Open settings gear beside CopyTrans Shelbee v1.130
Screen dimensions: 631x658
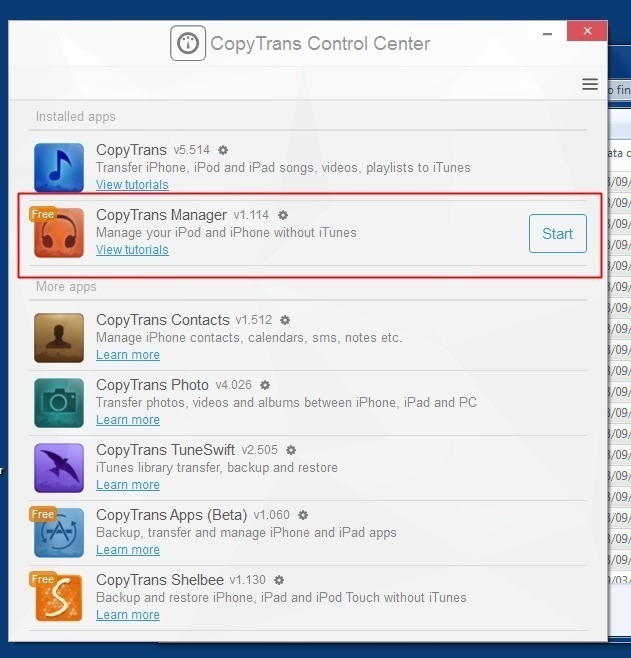(279, 580)
